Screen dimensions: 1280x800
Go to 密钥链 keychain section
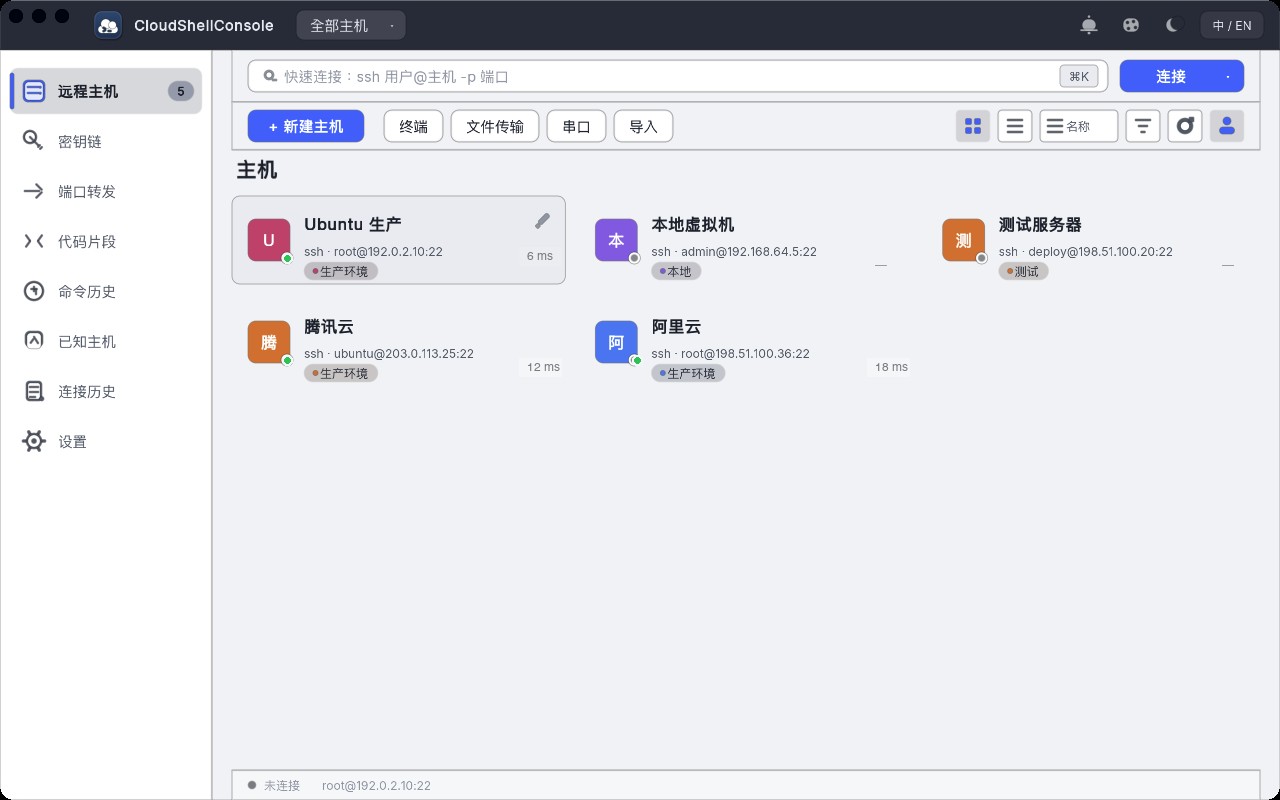click(106, 141)
